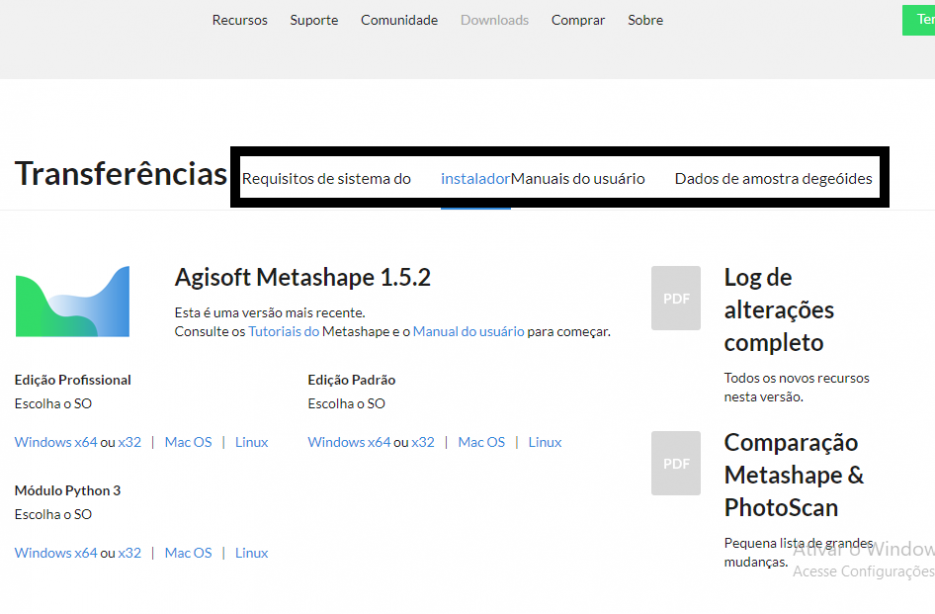Viewport: 935px width, 614px height.
Task: Go to the Comprar page
Action: [x=578, y=20]
